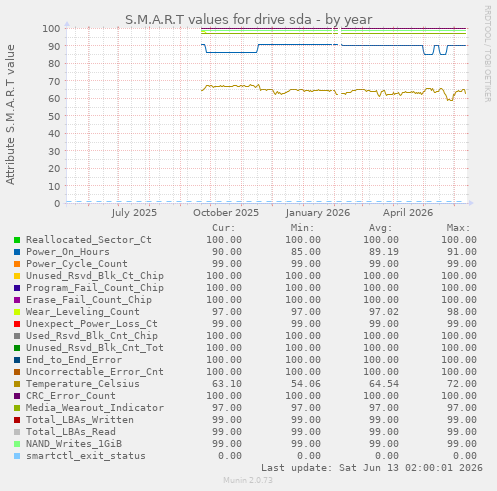Click the Max: column header
497x491 pixels.
point(458,228)
